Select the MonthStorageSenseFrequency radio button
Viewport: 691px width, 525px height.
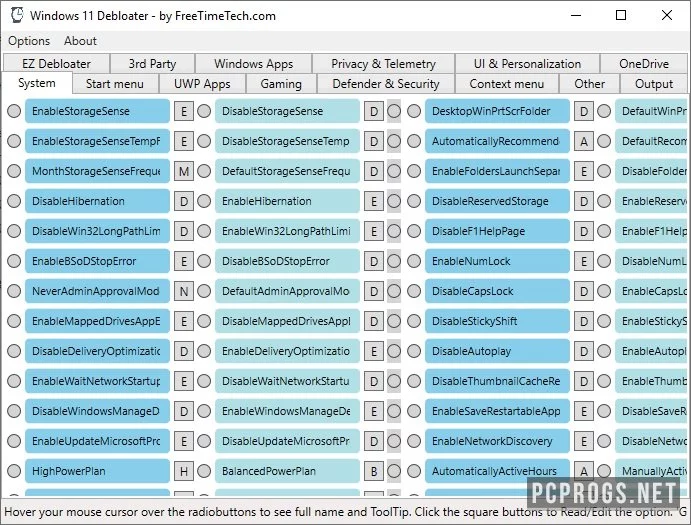[x=14, y=171]
